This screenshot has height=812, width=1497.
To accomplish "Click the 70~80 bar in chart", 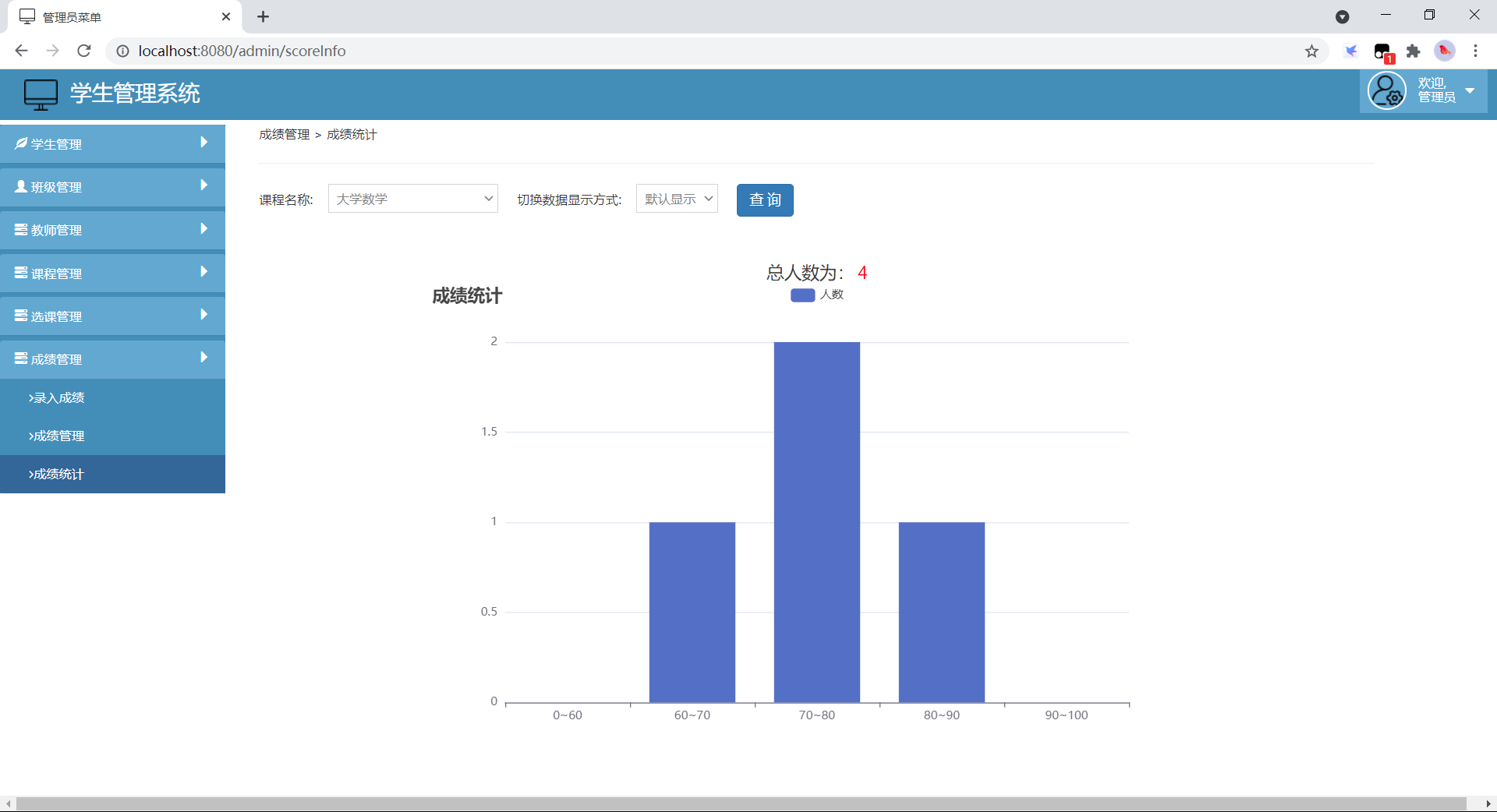I will click(816, 522).
